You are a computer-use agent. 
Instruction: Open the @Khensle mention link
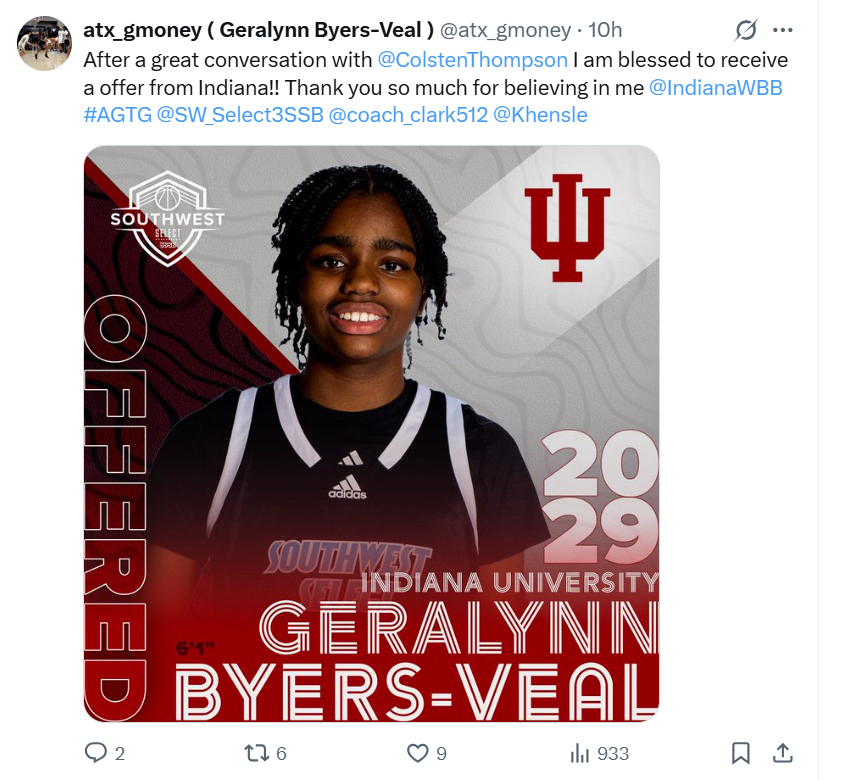540,115
